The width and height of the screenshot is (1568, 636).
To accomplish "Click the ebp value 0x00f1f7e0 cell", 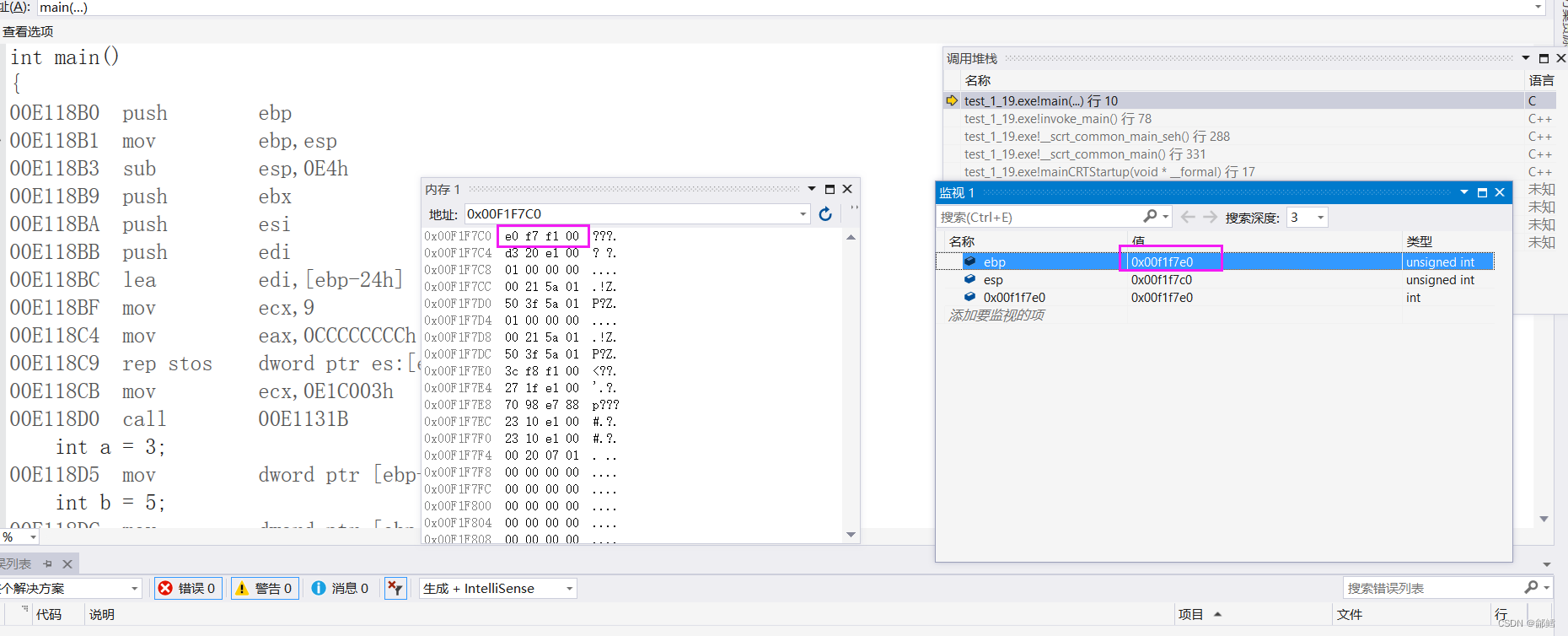I will point(1162,261).
